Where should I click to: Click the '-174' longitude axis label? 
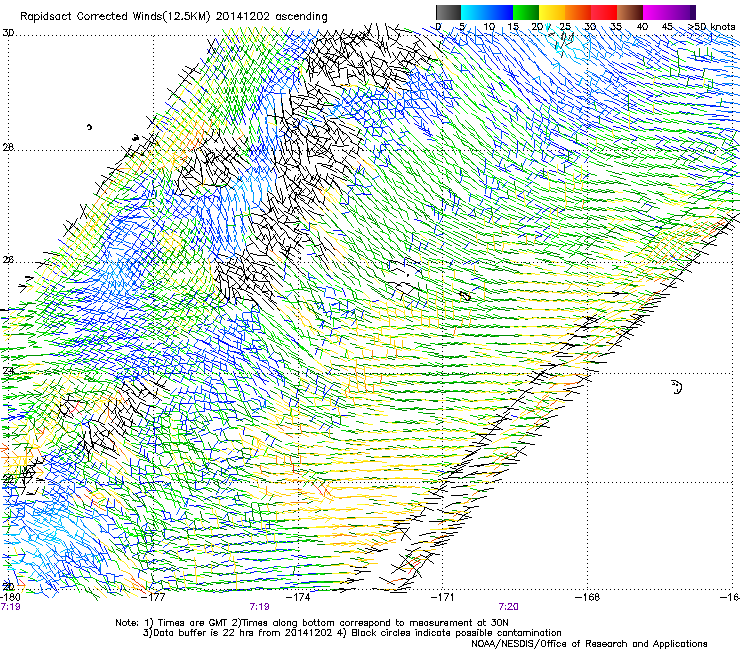click(300, 597)
